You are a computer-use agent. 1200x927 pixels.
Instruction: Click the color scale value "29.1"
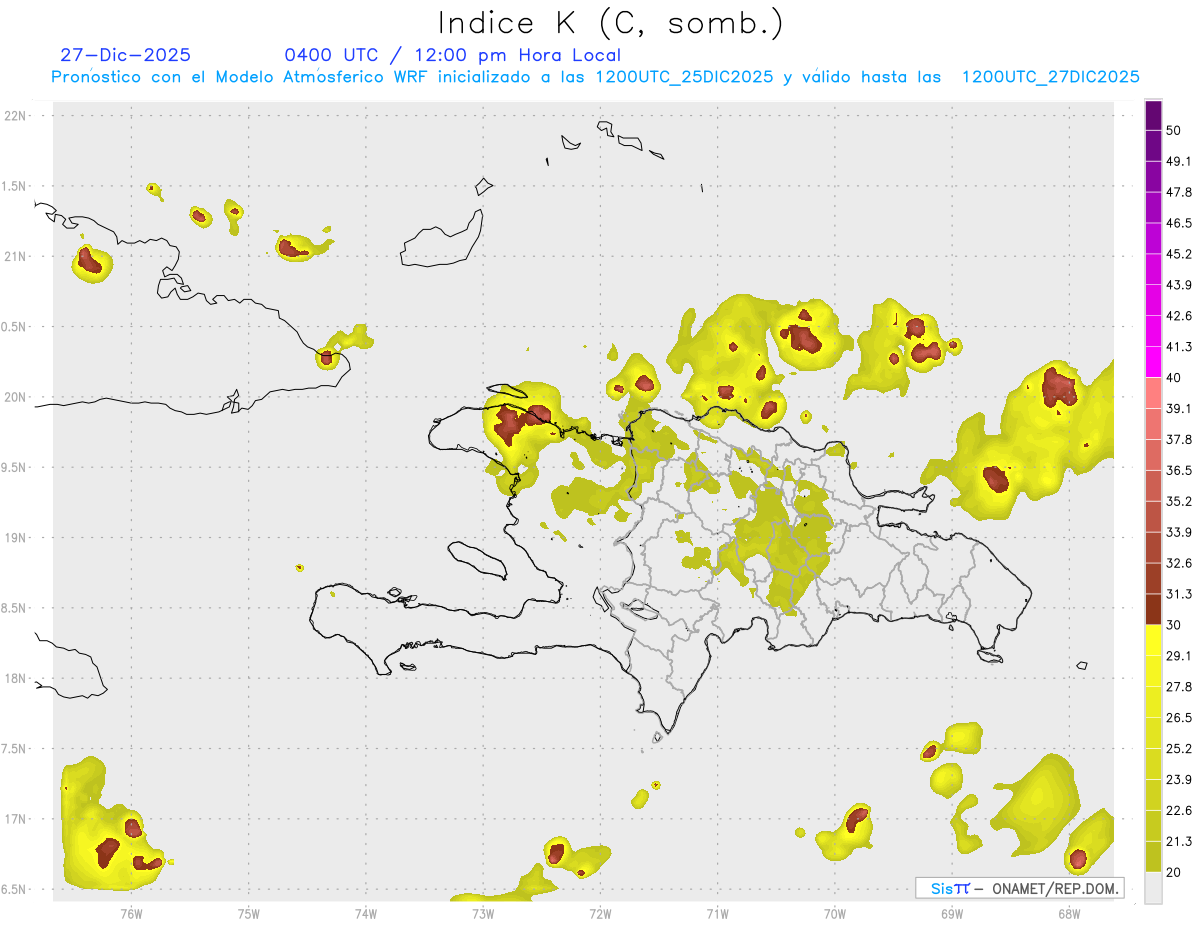[1178, 656]
